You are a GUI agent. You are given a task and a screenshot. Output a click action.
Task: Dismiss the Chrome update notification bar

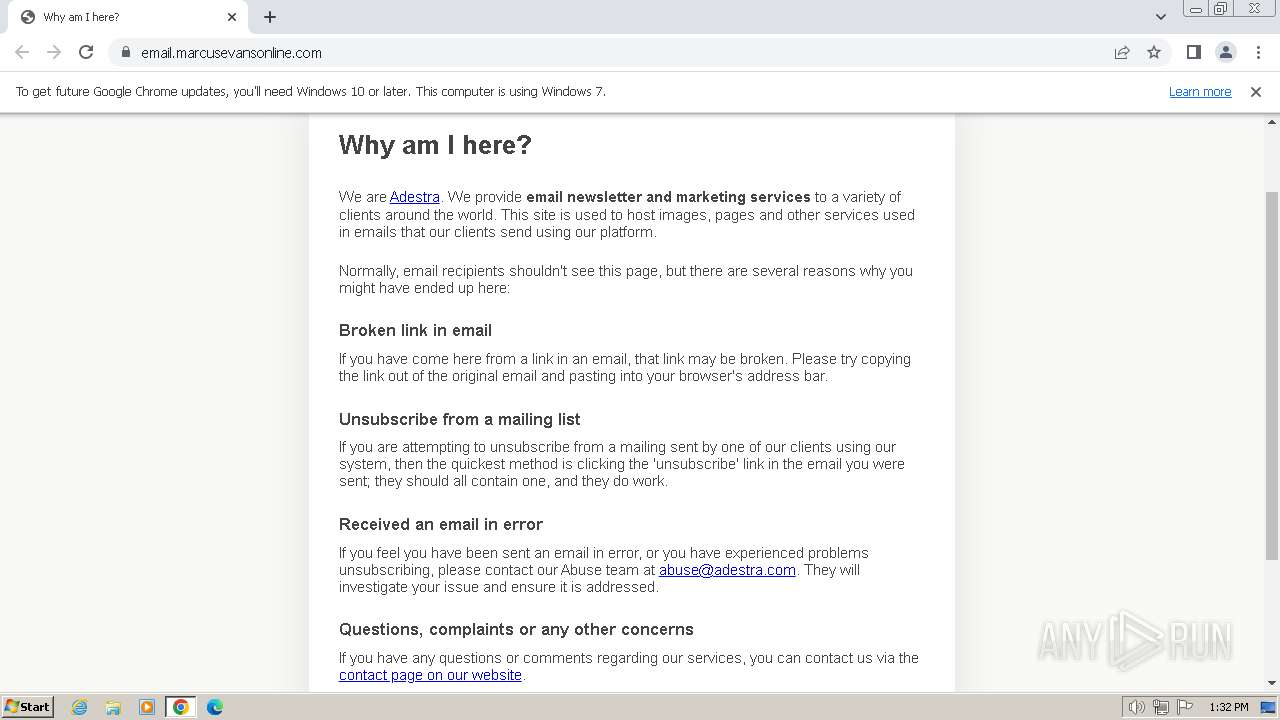[x=1256, y=91]
